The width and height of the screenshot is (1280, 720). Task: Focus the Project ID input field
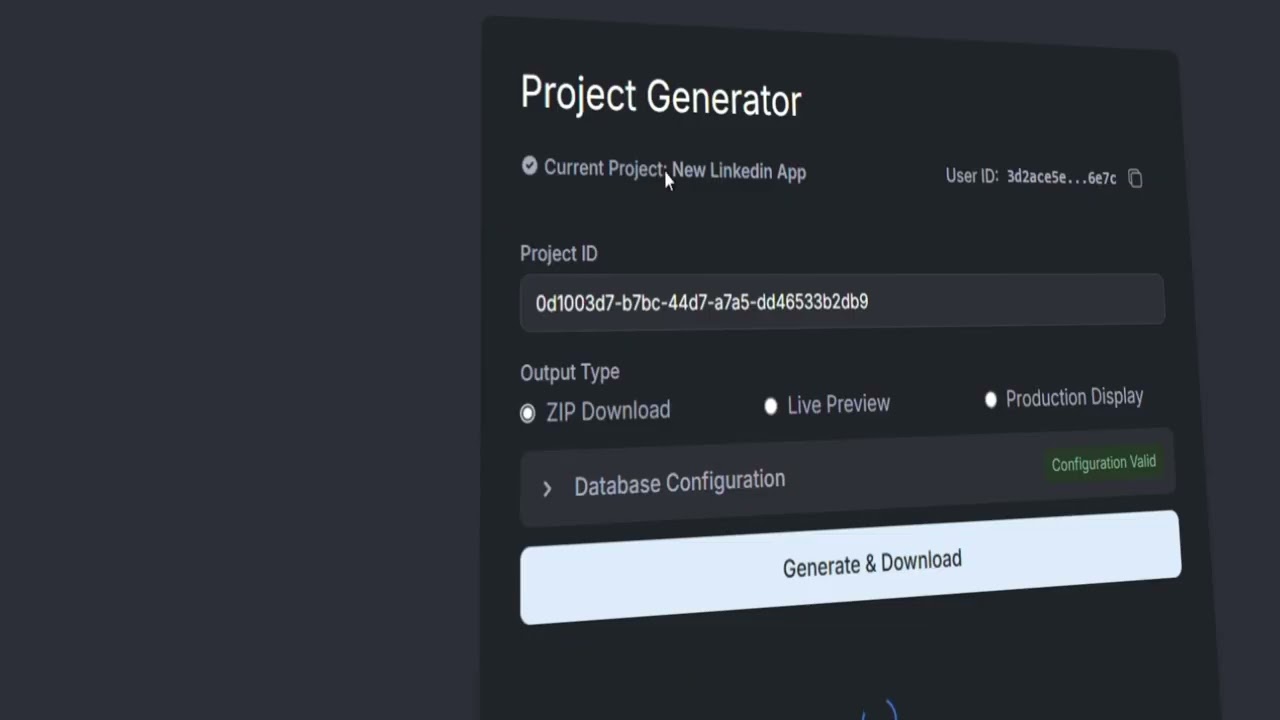842,301
